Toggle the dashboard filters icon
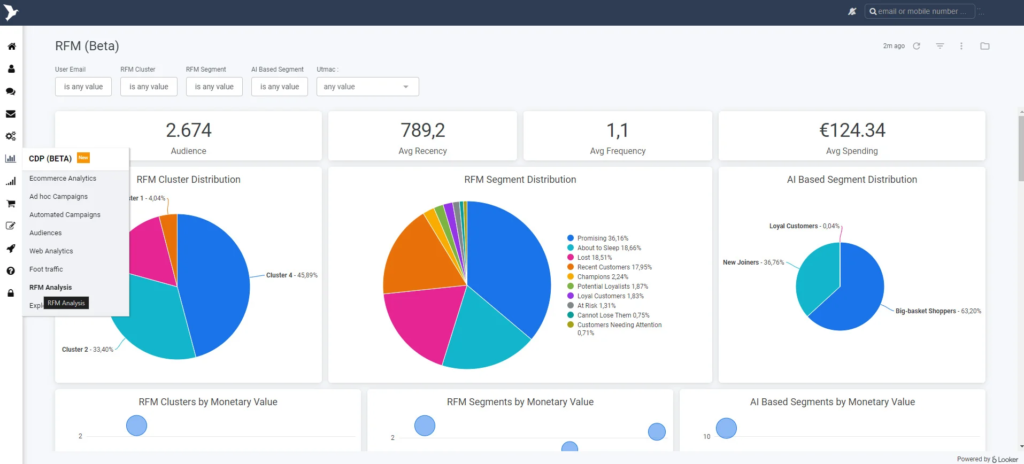This screenshot has width=1024, height=464. 939,46
